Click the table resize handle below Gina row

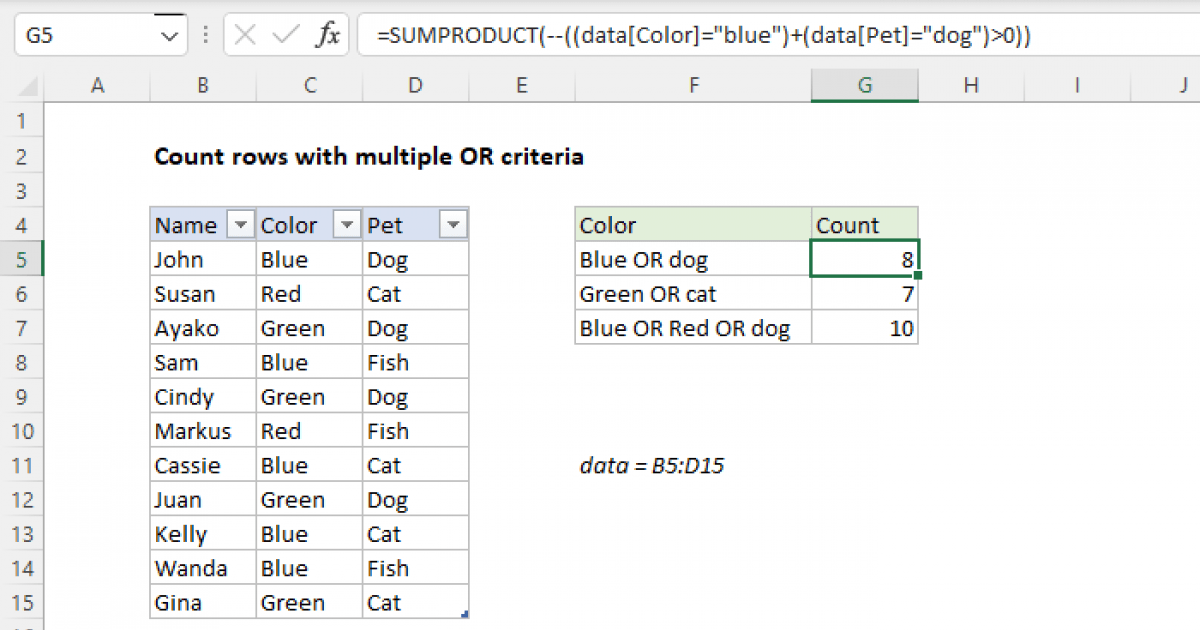point(465,616)
